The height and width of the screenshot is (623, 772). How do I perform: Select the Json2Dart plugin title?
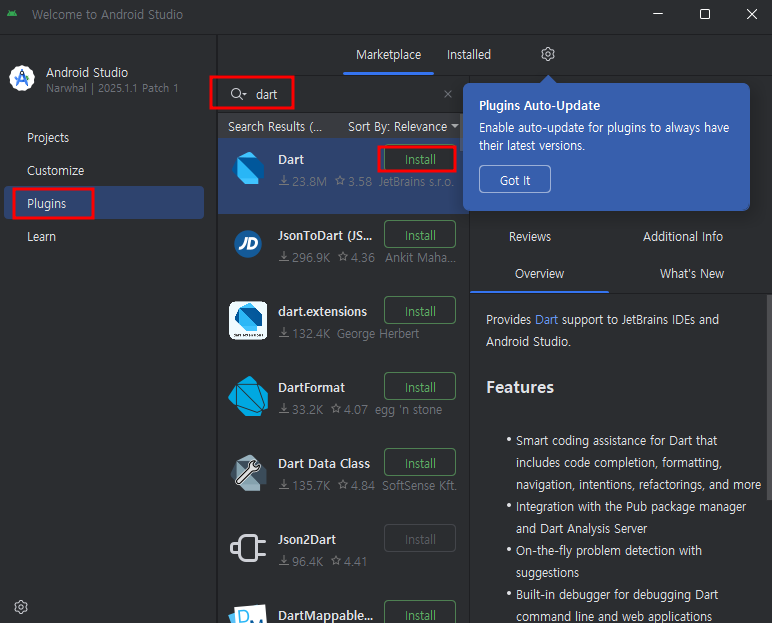pos(307,539)
